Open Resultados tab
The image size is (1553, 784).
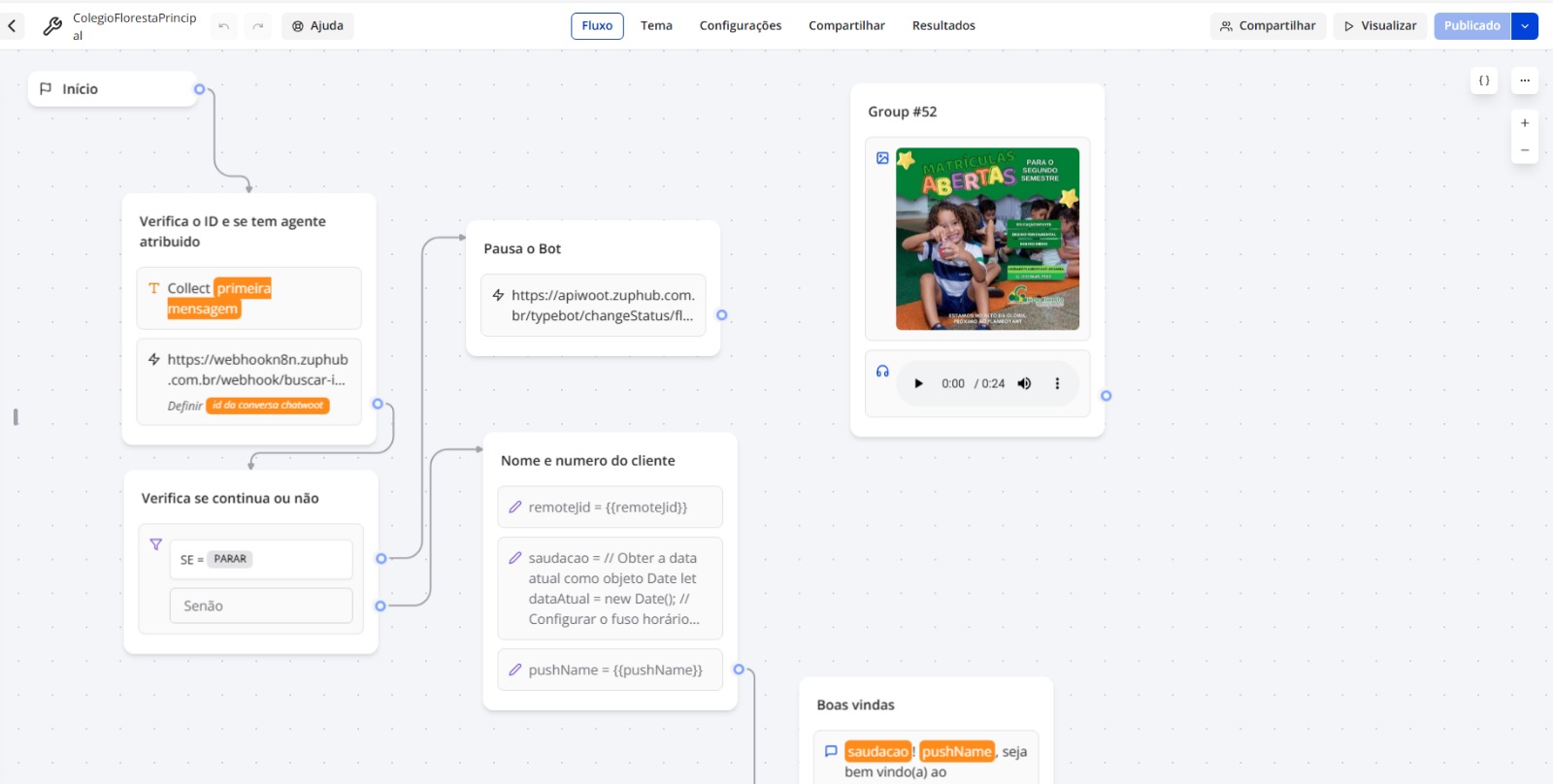943,26
